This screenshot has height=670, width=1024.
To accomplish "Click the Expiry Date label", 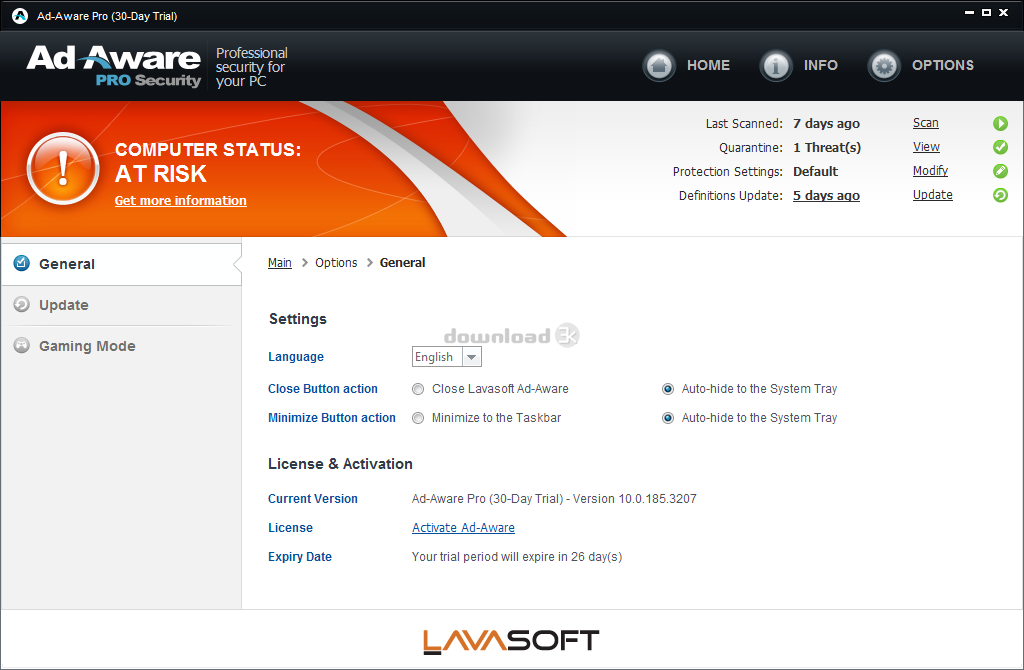I will [x=300, y=556].
